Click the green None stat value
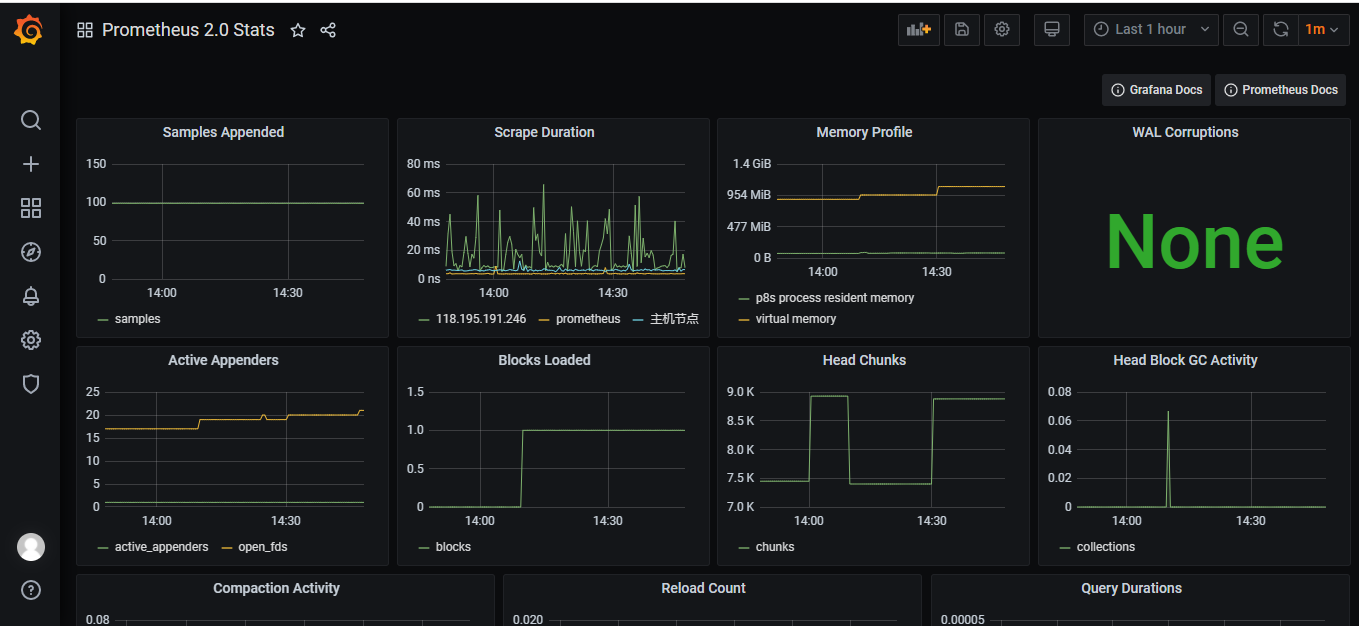The width and height of the screenshot is (1359, 626). (1194, 241)
